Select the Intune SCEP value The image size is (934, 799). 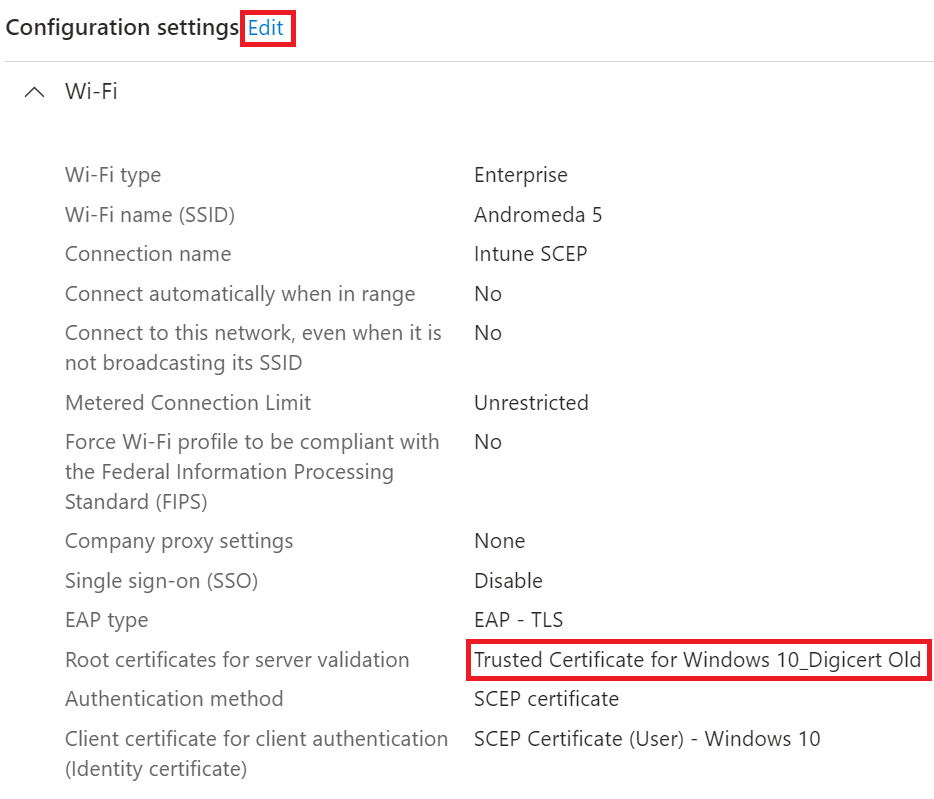[x=530, y=254]
